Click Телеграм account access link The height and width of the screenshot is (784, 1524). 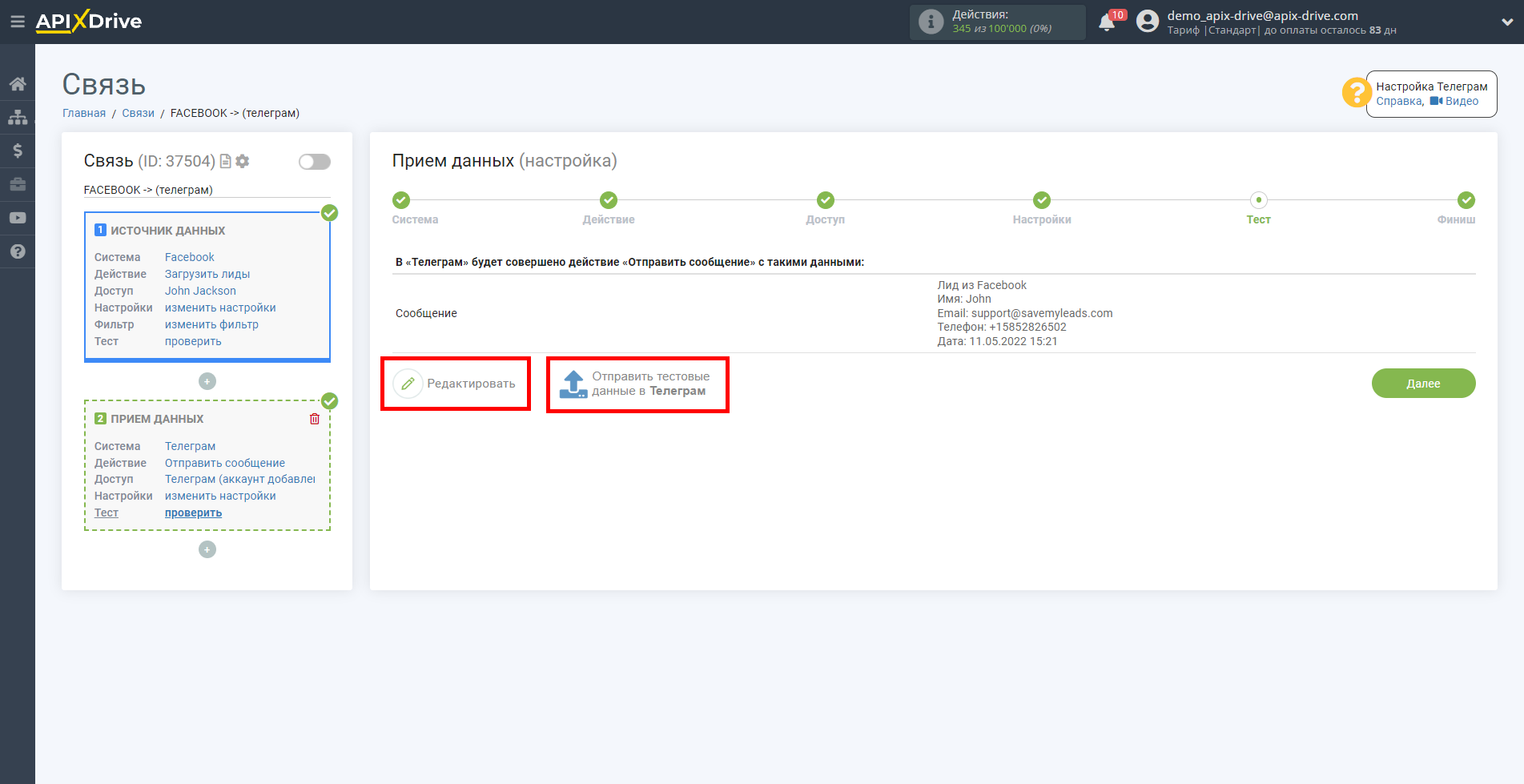click(x=240, y=479)
